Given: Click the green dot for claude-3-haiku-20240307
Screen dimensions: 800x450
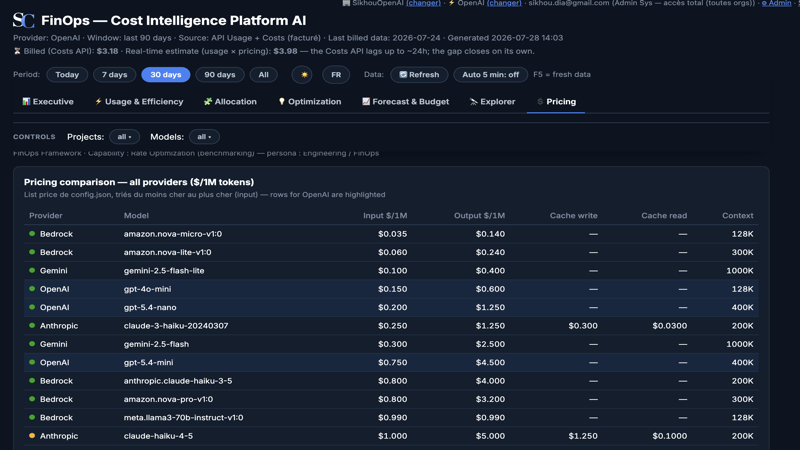Looking at the screenshot, I should point(32,326).
